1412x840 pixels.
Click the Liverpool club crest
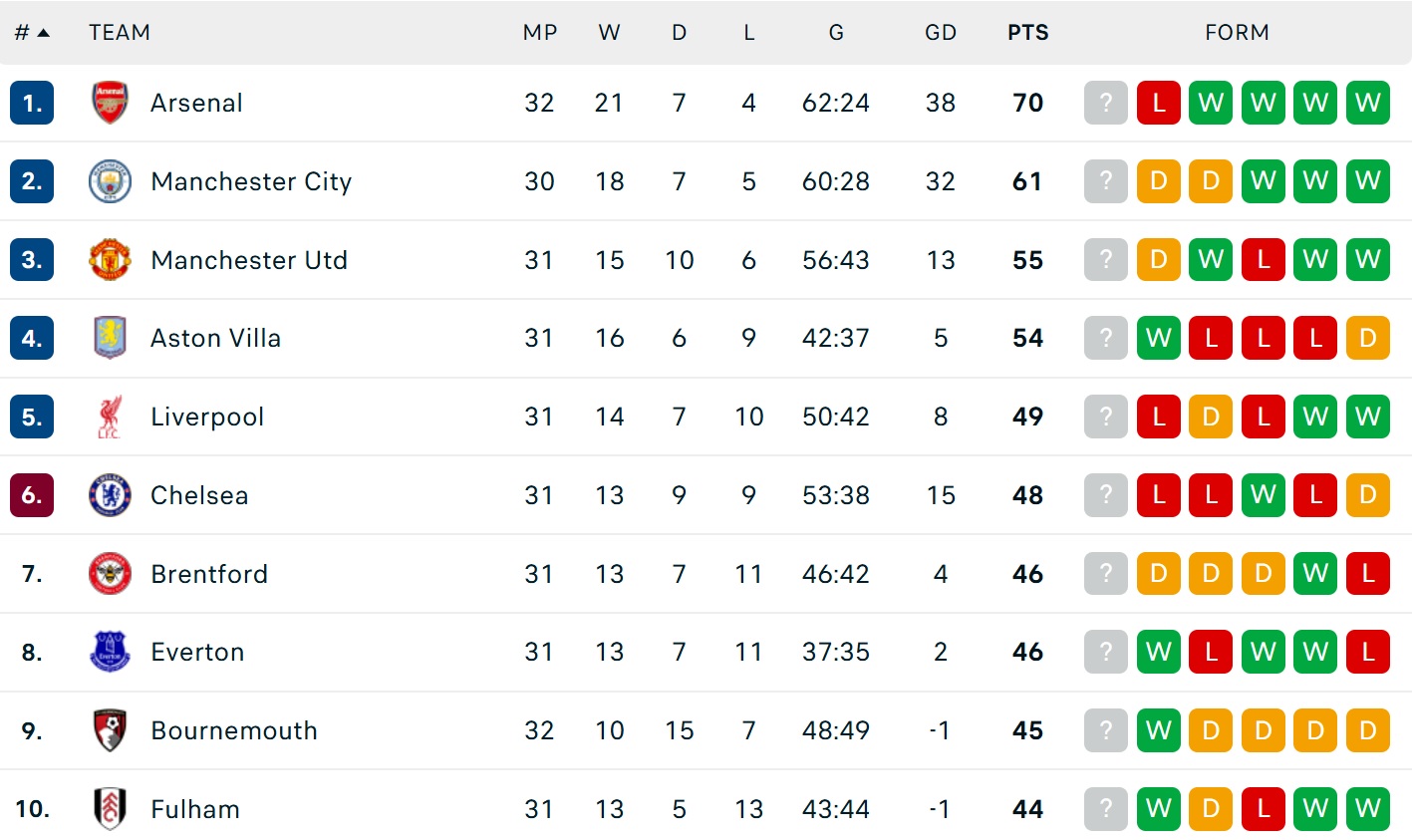point(110,417)
